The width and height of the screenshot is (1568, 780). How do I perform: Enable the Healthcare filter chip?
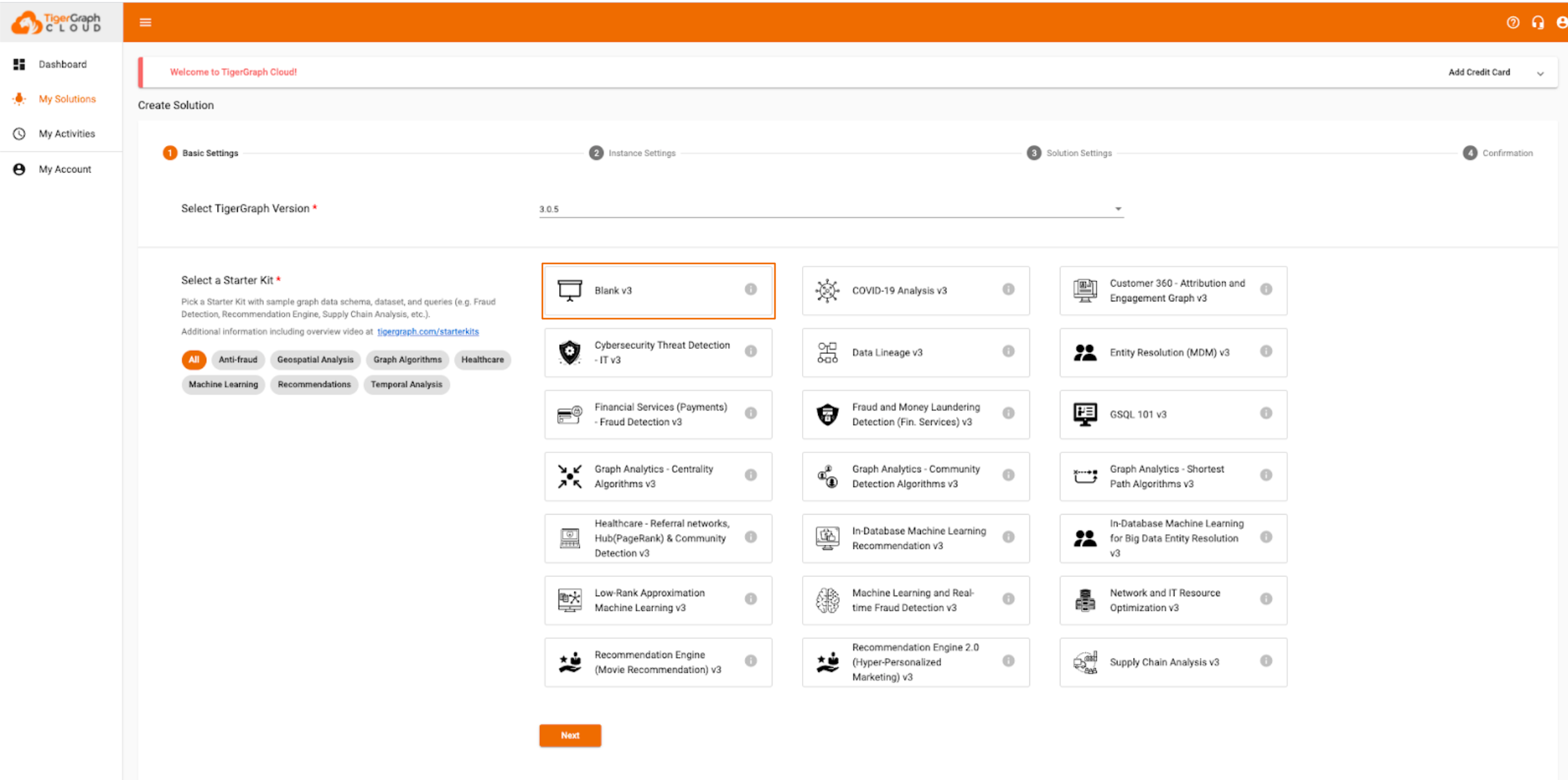tap(483, 360)
